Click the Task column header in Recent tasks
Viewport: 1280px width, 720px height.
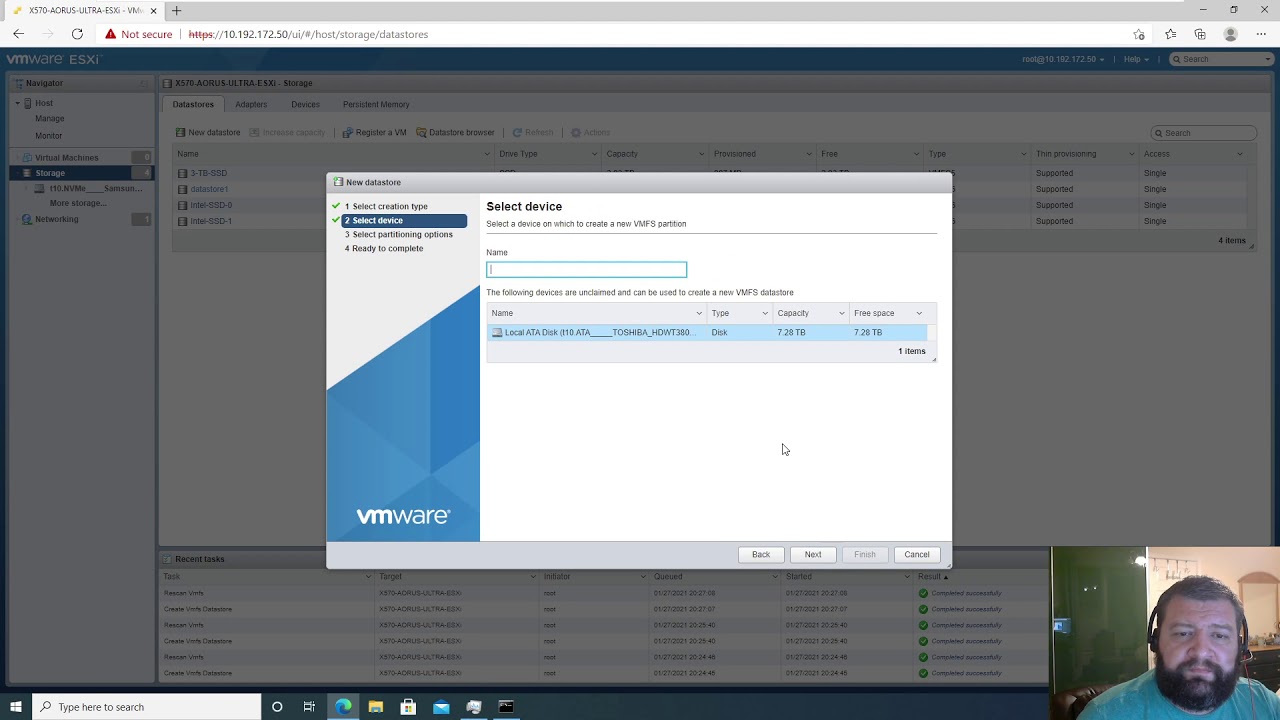[x=172, y=576]
